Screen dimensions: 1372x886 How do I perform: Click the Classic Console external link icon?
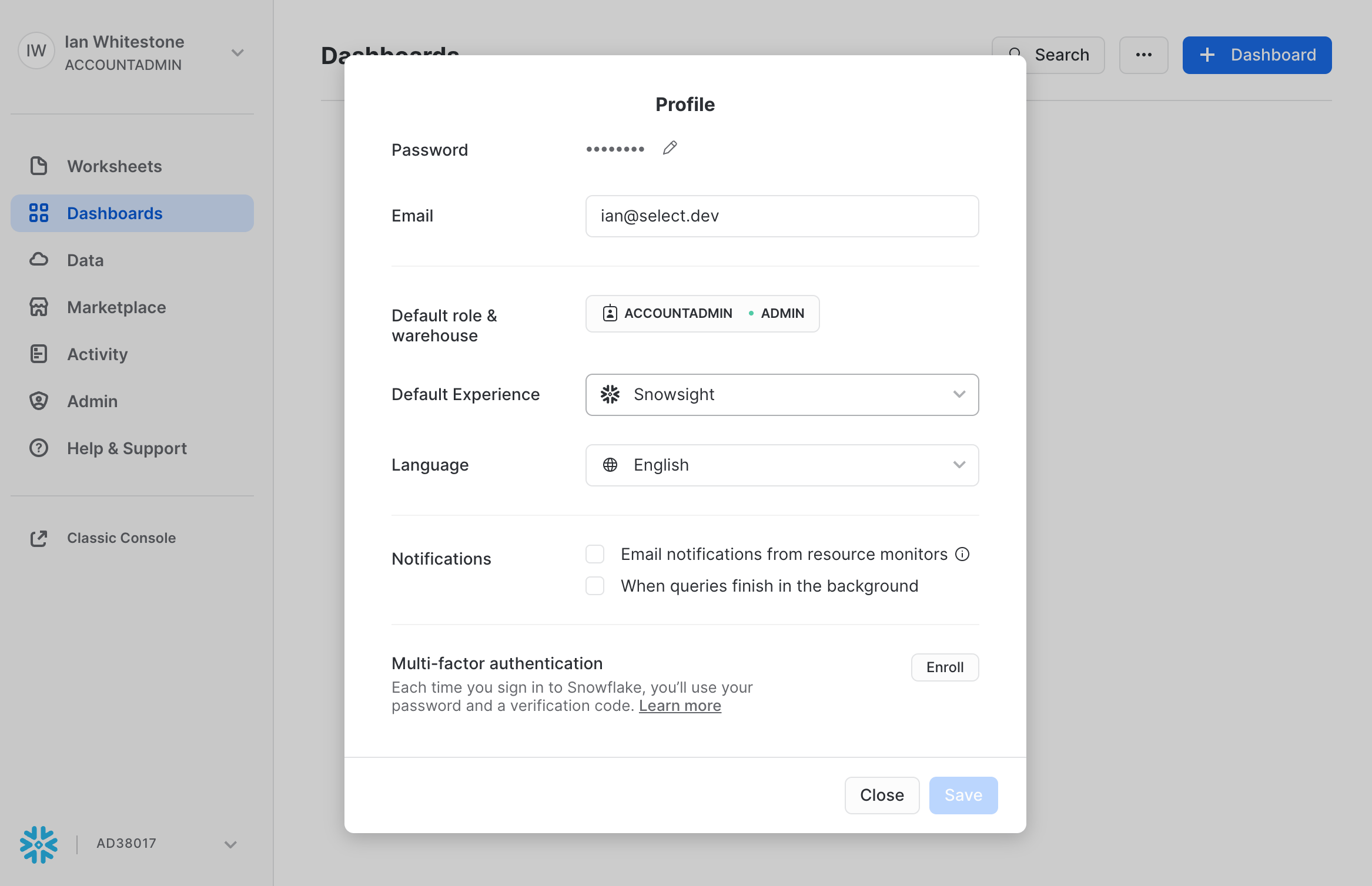point(39,538)
